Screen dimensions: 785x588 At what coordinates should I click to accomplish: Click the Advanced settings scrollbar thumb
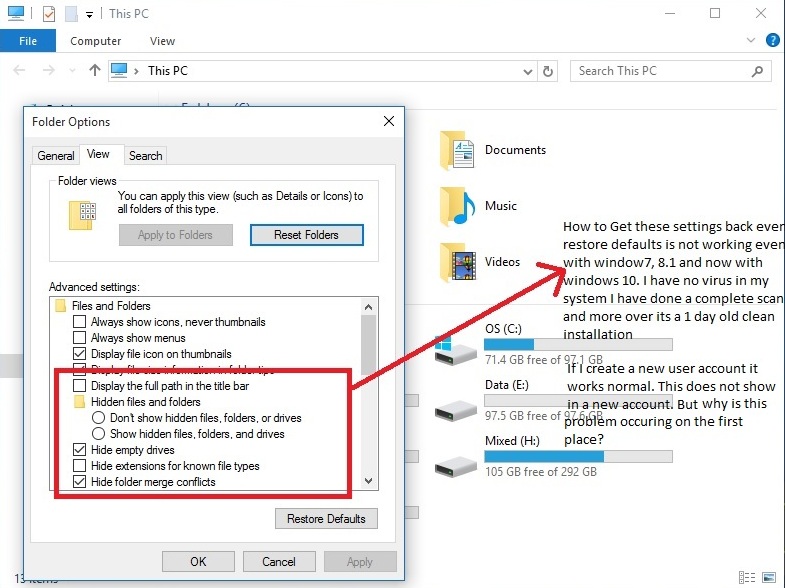pyautogui.click(x=368, y=345)
